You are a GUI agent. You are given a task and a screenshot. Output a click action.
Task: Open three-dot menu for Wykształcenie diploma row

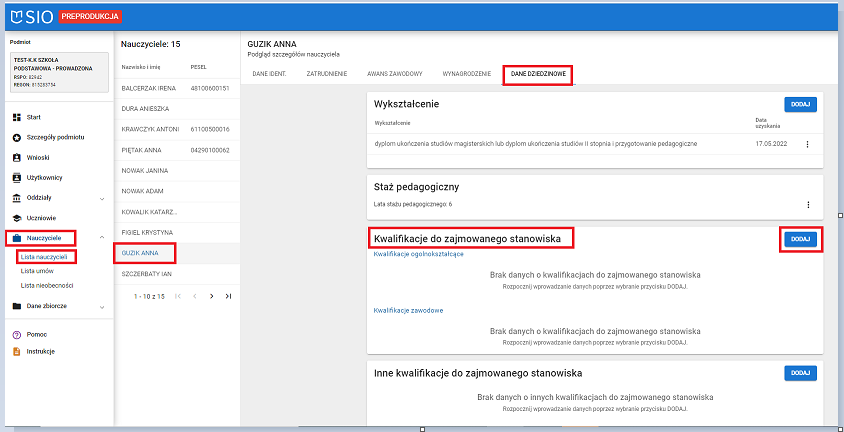807,144
